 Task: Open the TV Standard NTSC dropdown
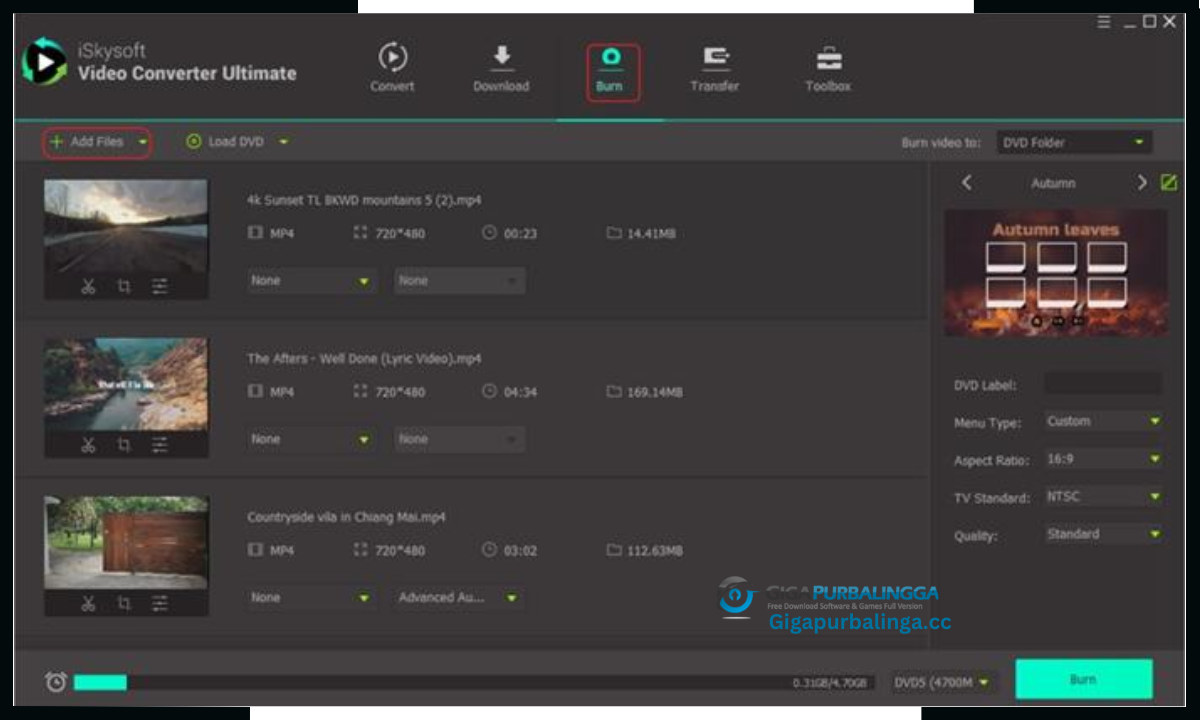(x=1103, y=496)
